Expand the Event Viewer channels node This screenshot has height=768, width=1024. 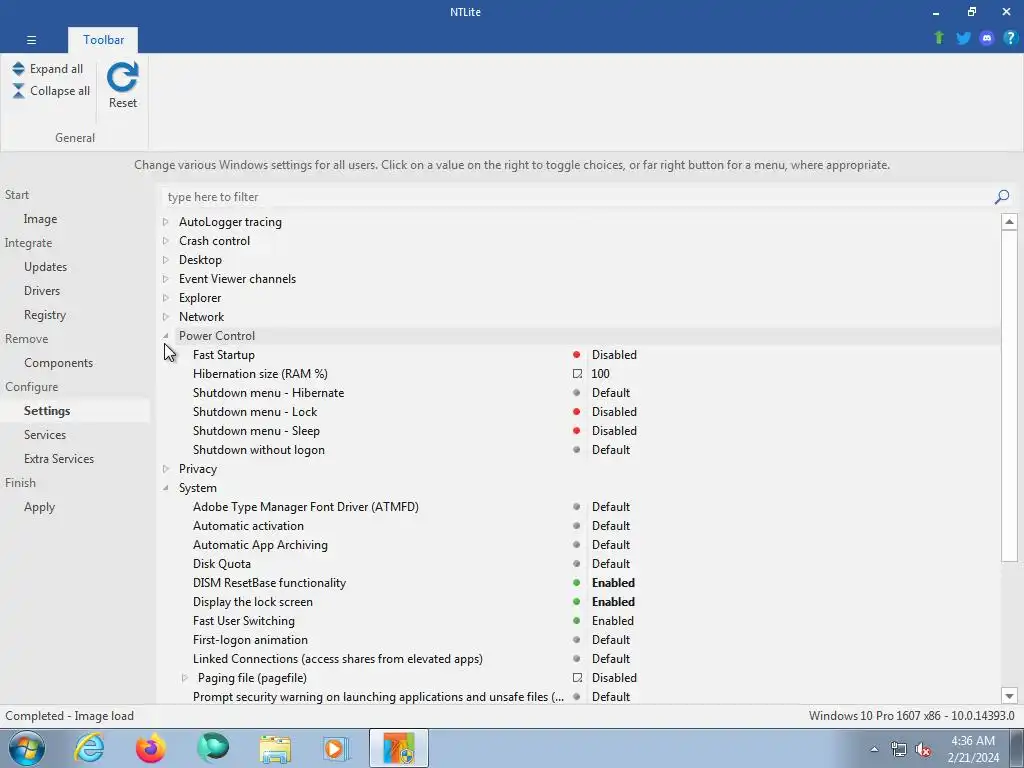pyautogui.click(x=166, y=279)
